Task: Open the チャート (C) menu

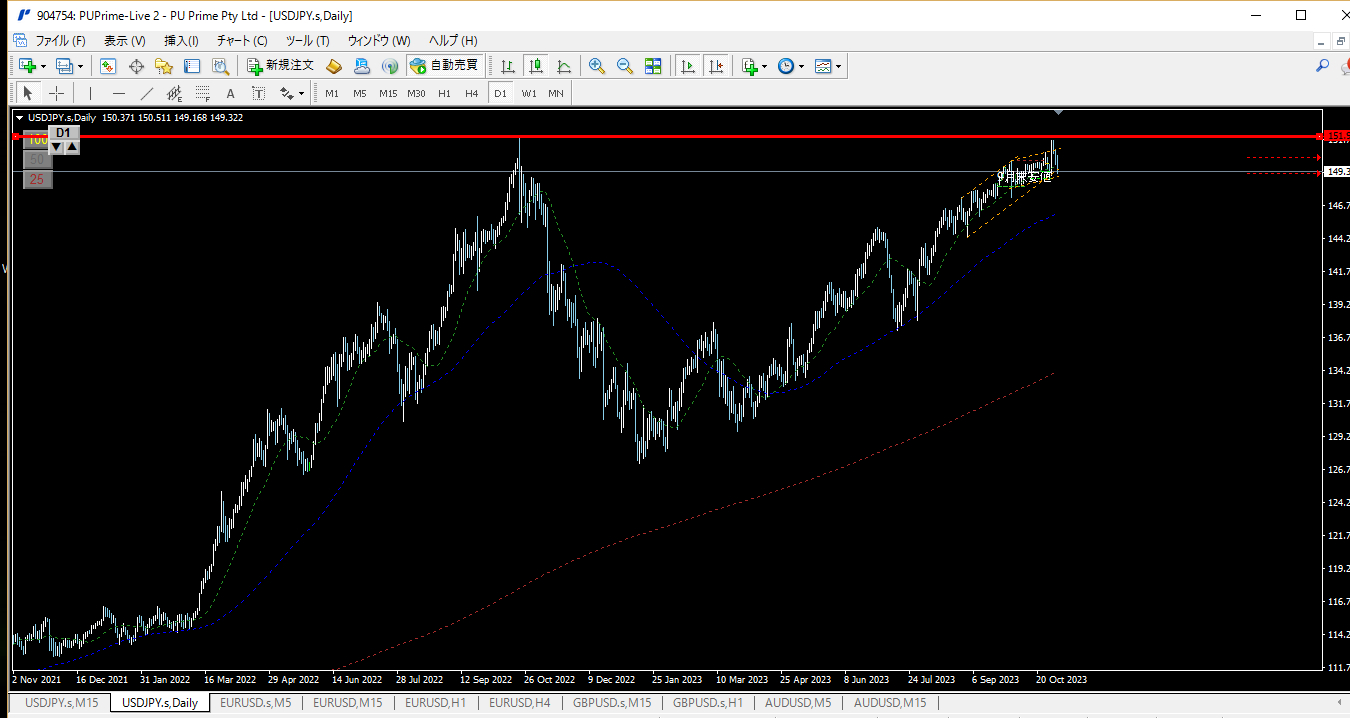Action: tap(242, 41)
